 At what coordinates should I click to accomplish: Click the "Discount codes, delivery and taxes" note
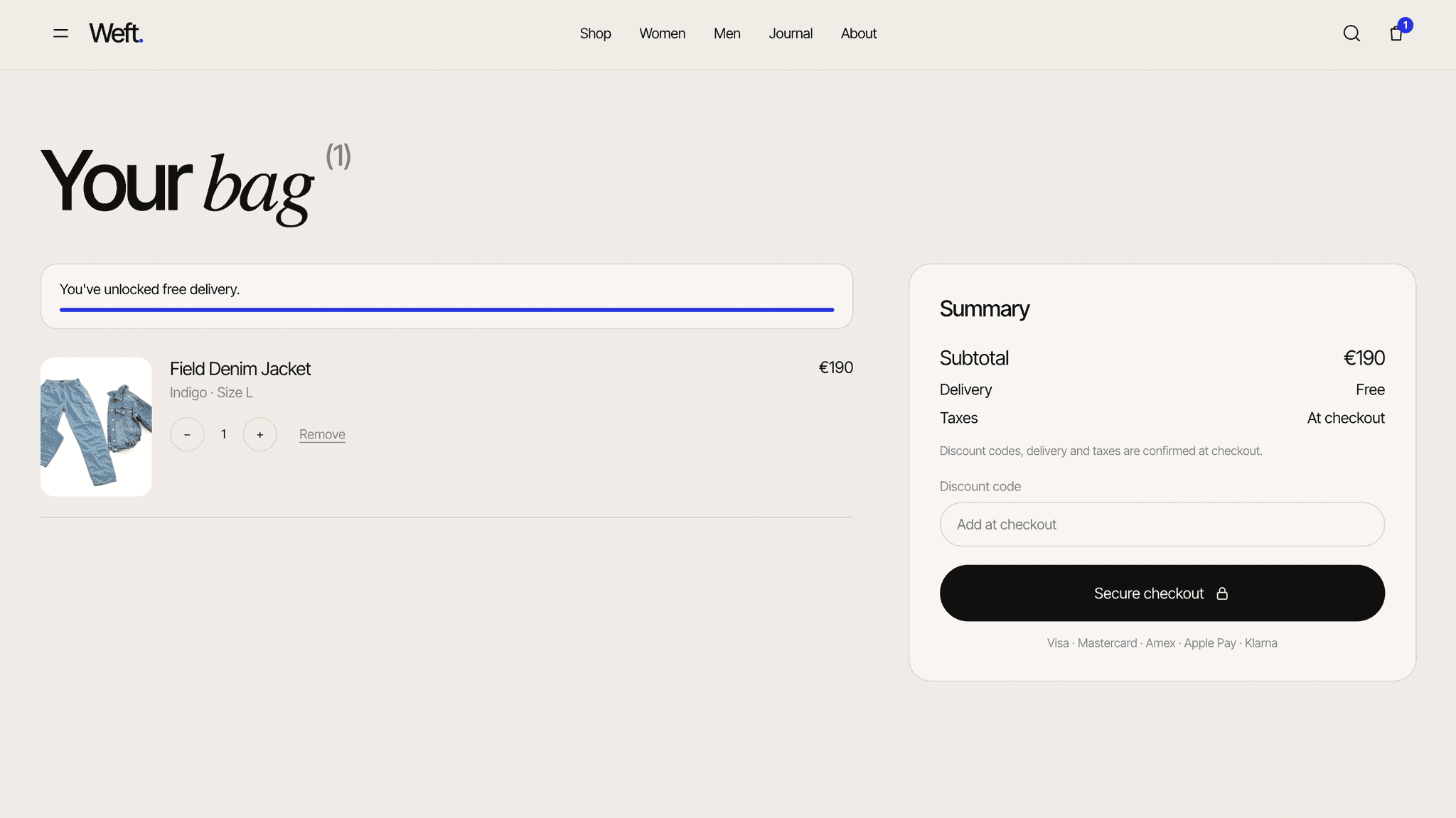point(1101,451)
